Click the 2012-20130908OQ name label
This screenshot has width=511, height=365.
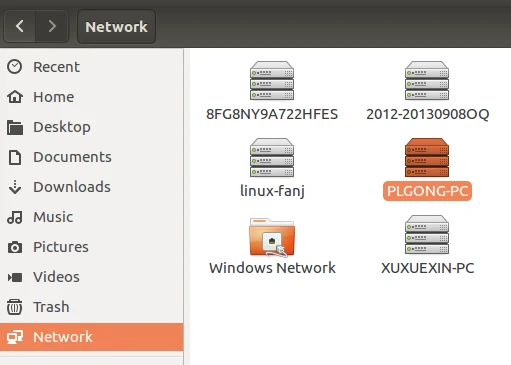(428, 114)
